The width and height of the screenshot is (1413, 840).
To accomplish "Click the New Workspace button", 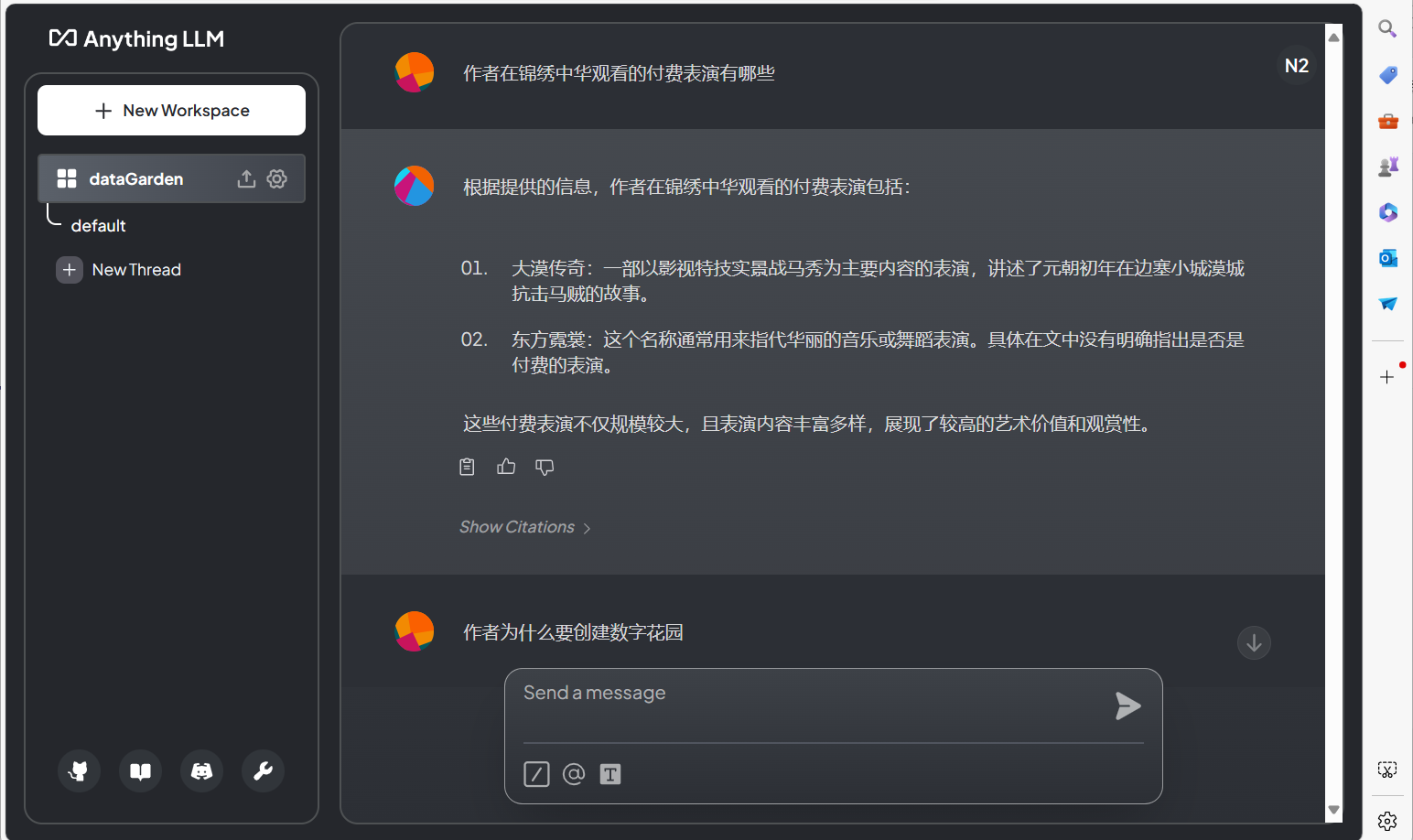I will [171, 110].
